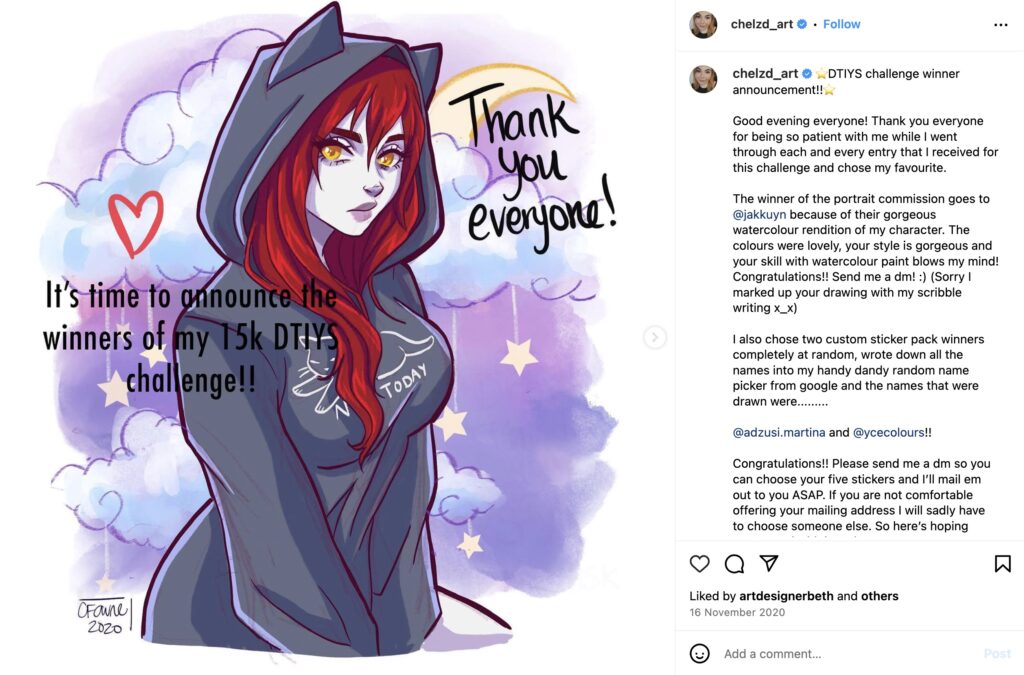Click chelzd_art username in header
The height and width of the screenshot is (675, 1024).
[x=761, y=24]
